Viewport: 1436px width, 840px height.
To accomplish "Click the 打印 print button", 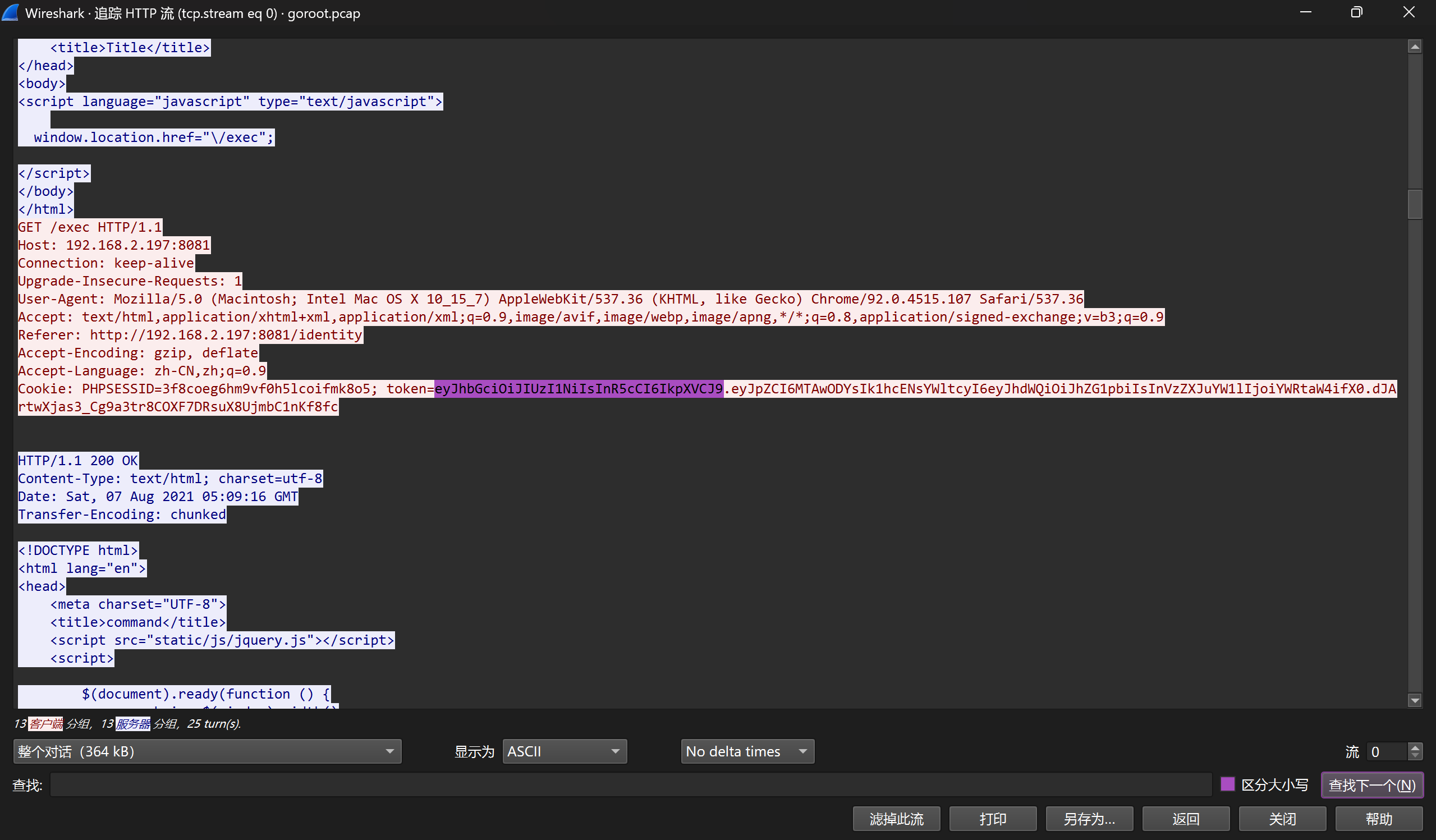I will tap(993, 819).
